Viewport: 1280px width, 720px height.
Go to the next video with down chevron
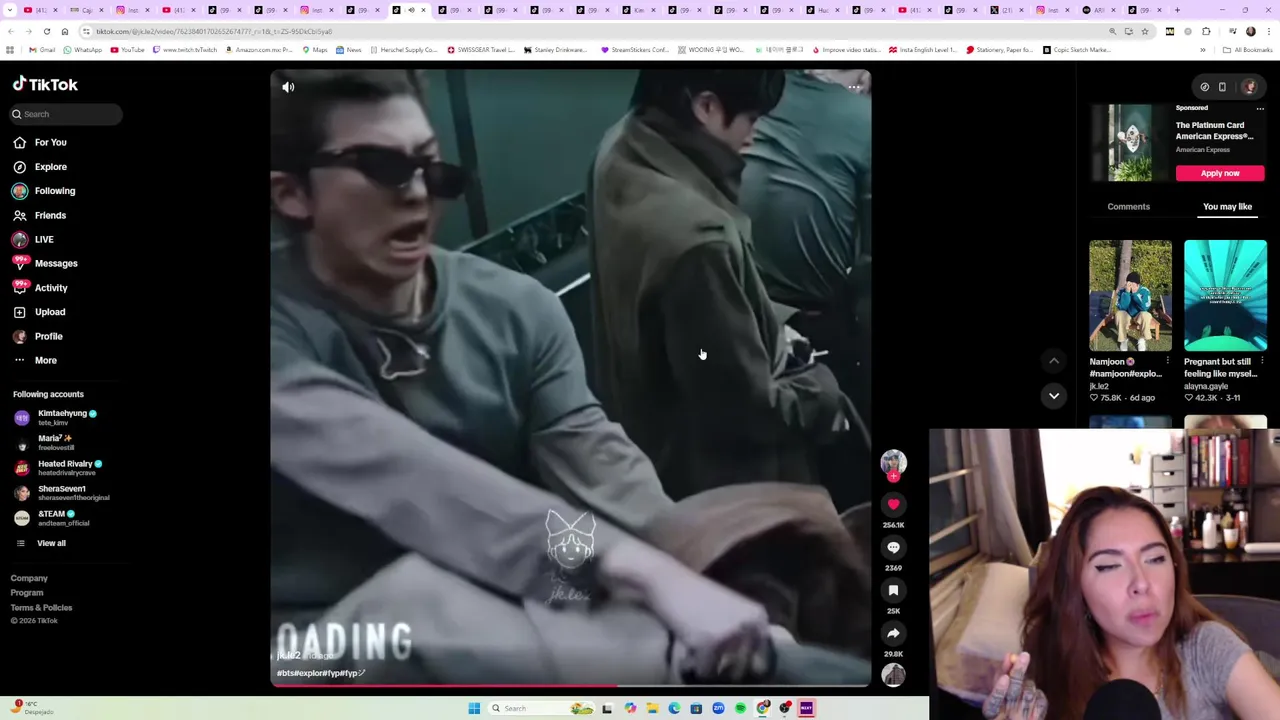[x=1054, y=396]
